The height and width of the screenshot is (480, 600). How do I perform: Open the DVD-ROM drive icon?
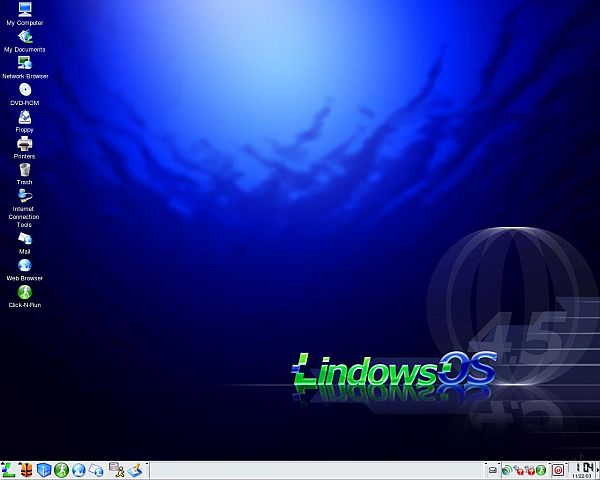click(x=24, y=90)
